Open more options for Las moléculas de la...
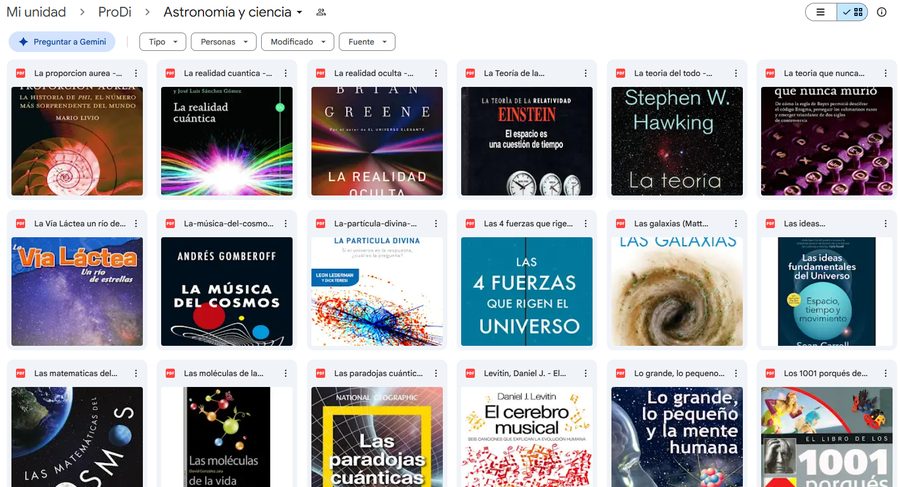This screenshot has height=487, width=900. pyautogui.click(x=286, y=373)
